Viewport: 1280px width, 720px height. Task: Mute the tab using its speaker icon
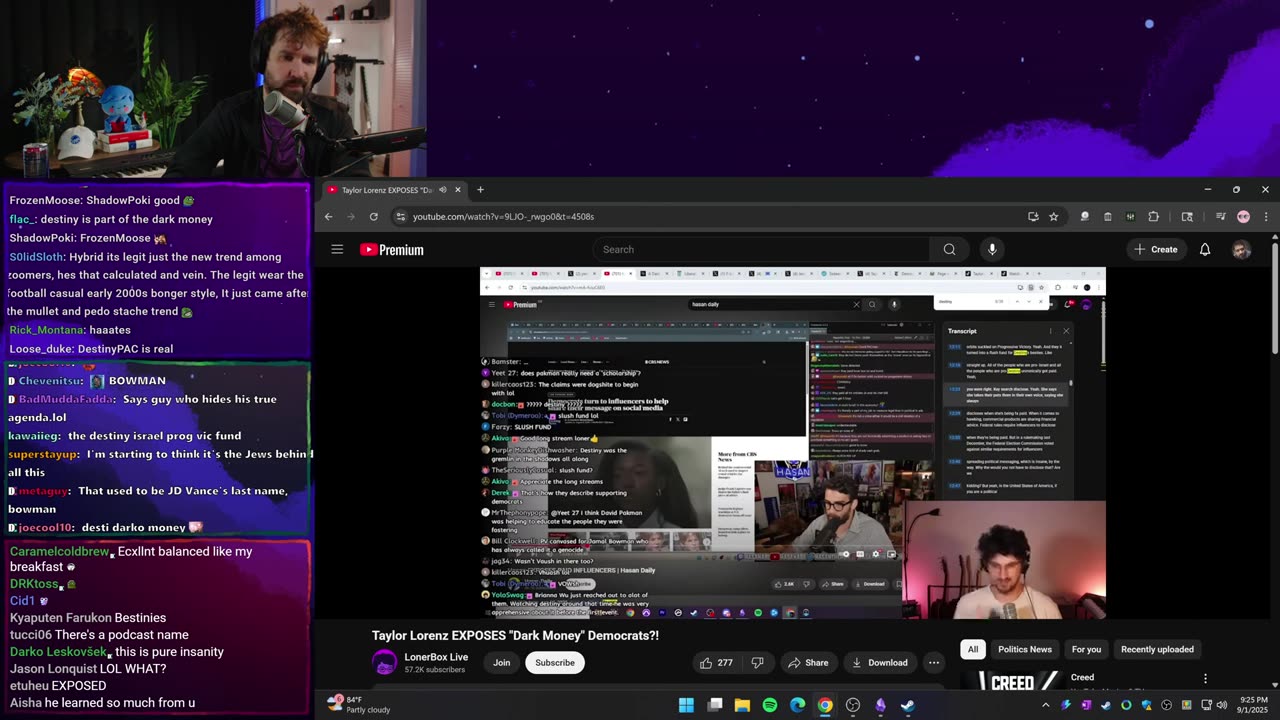[x=442, y=190]
